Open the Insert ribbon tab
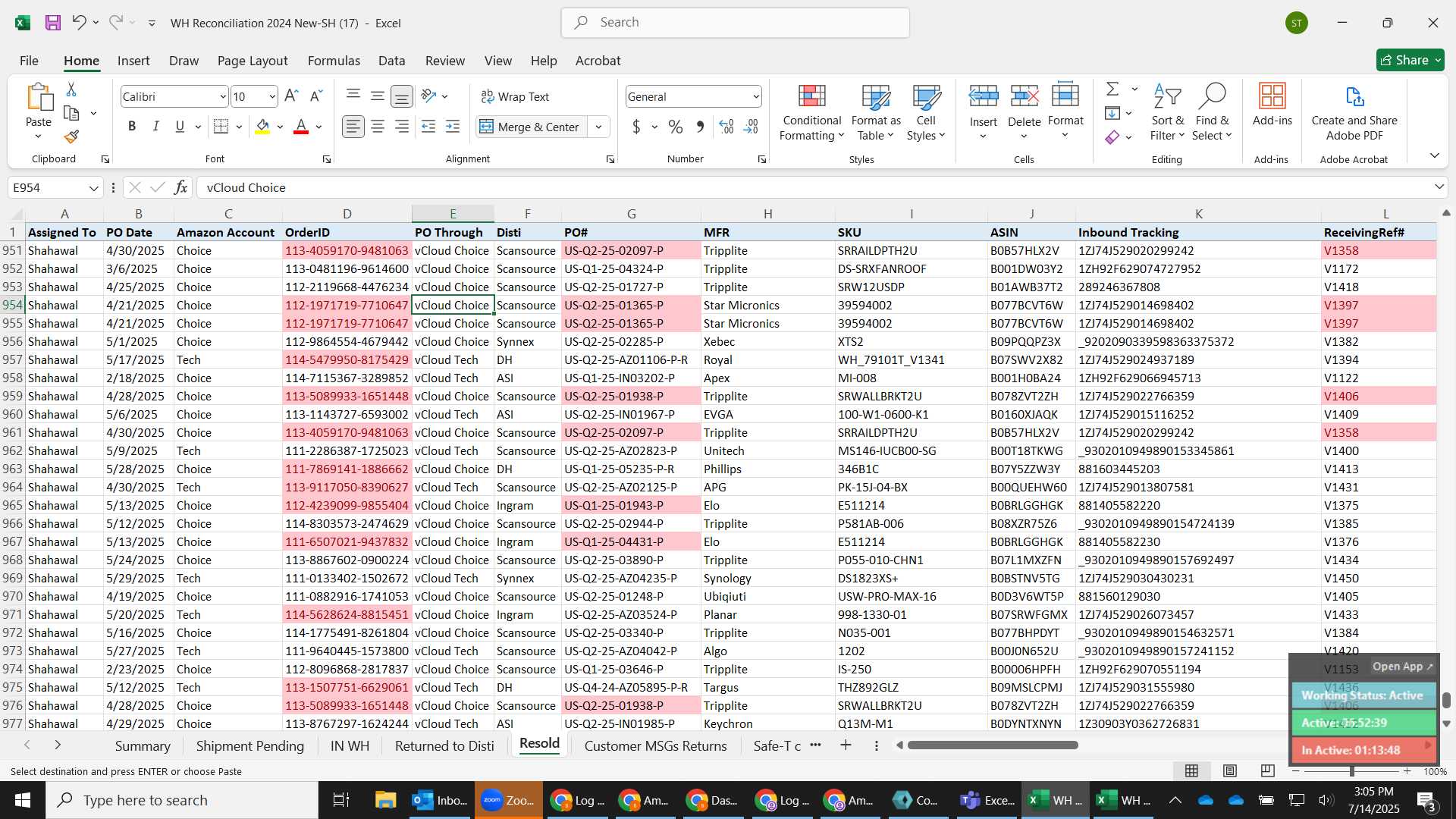The height and width of the screenshot is (819, 1456). (x=133, y=61)
